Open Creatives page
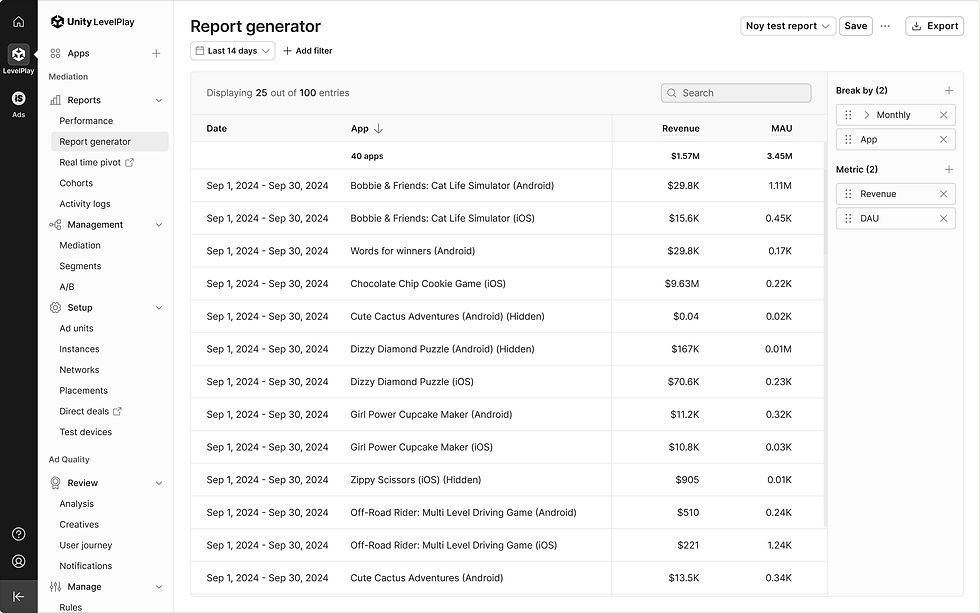The height and width of the screenshot is (613, 980). (x=79, y=524)
